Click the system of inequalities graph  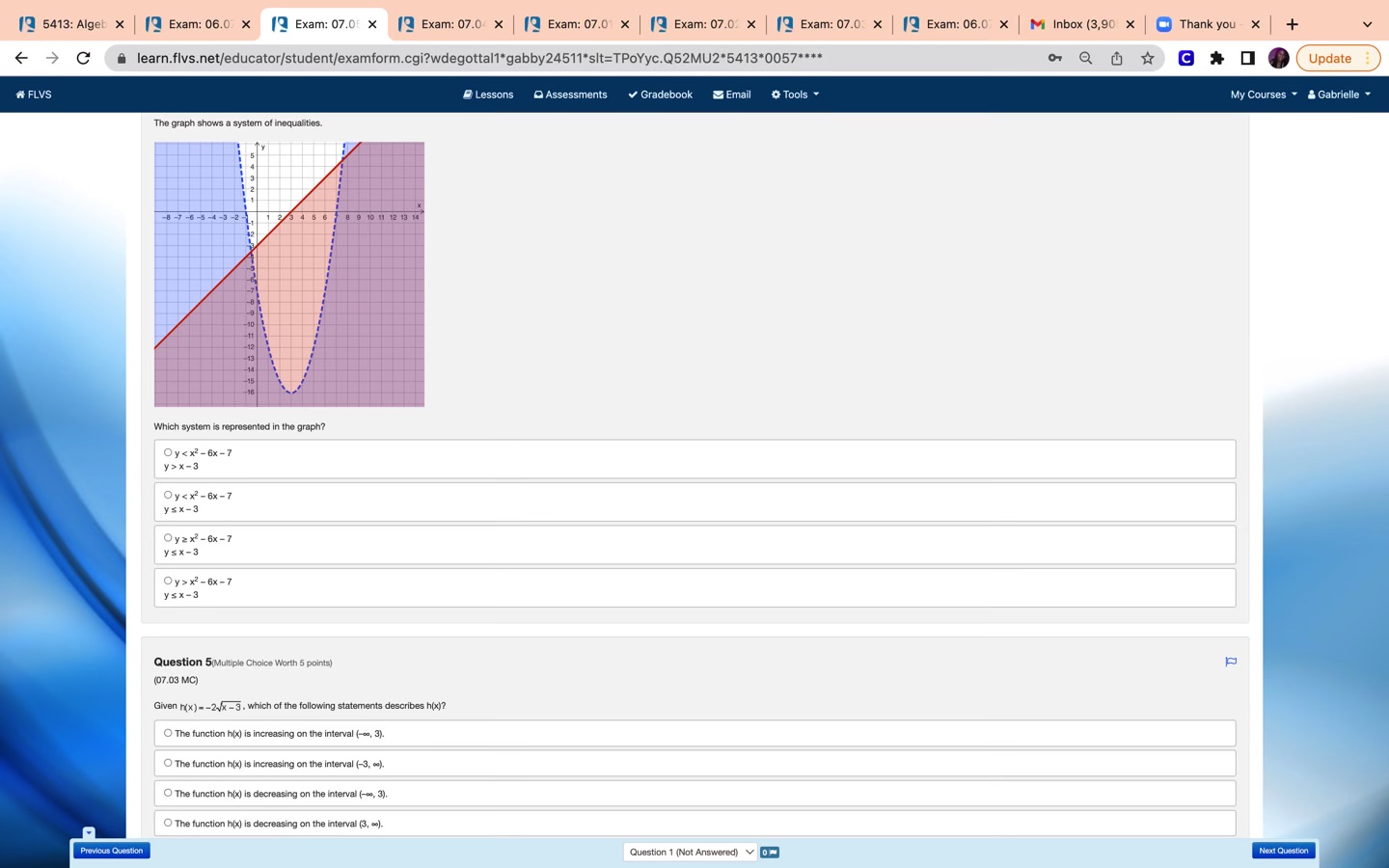(289, 275)
